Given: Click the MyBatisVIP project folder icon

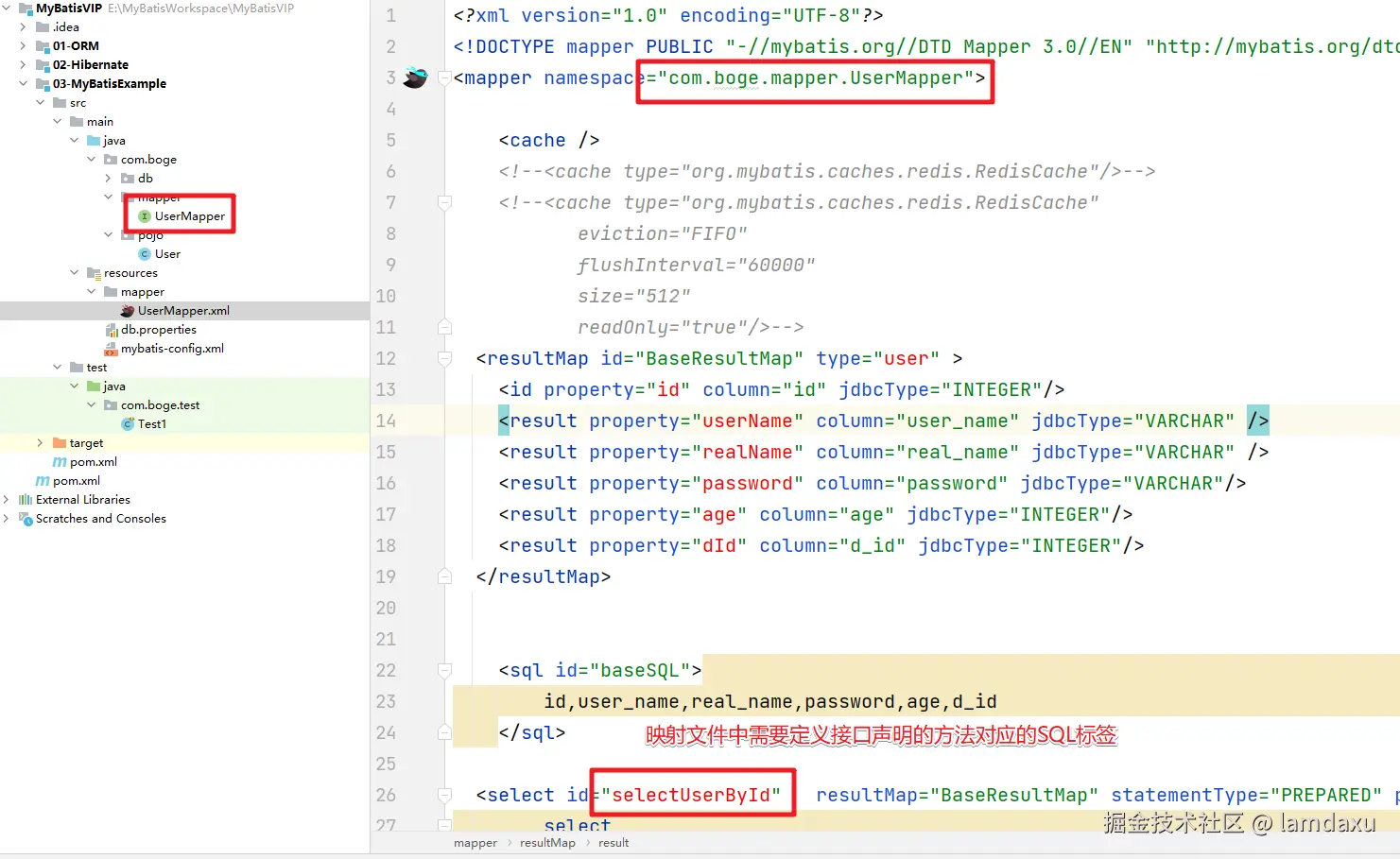Looking at the screenshot, I should click(26, 9).
